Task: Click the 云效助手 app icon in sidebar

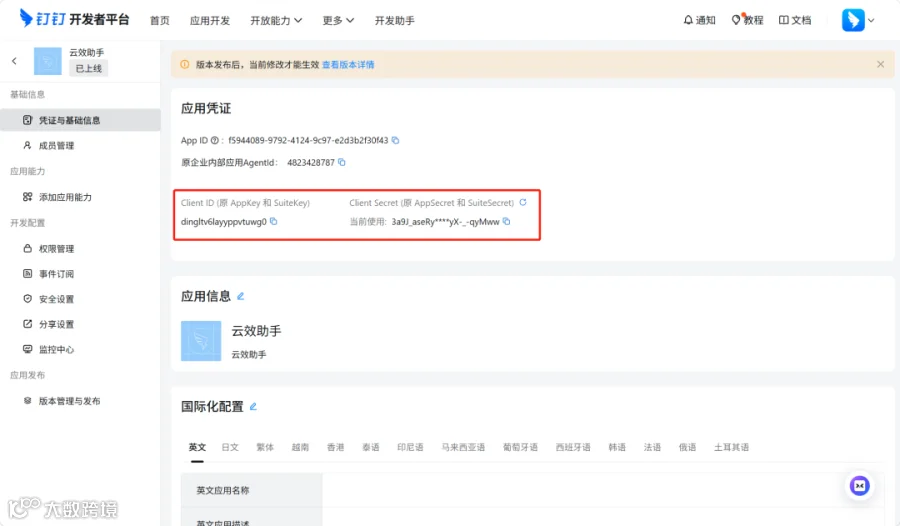Action: pos(48,61)
